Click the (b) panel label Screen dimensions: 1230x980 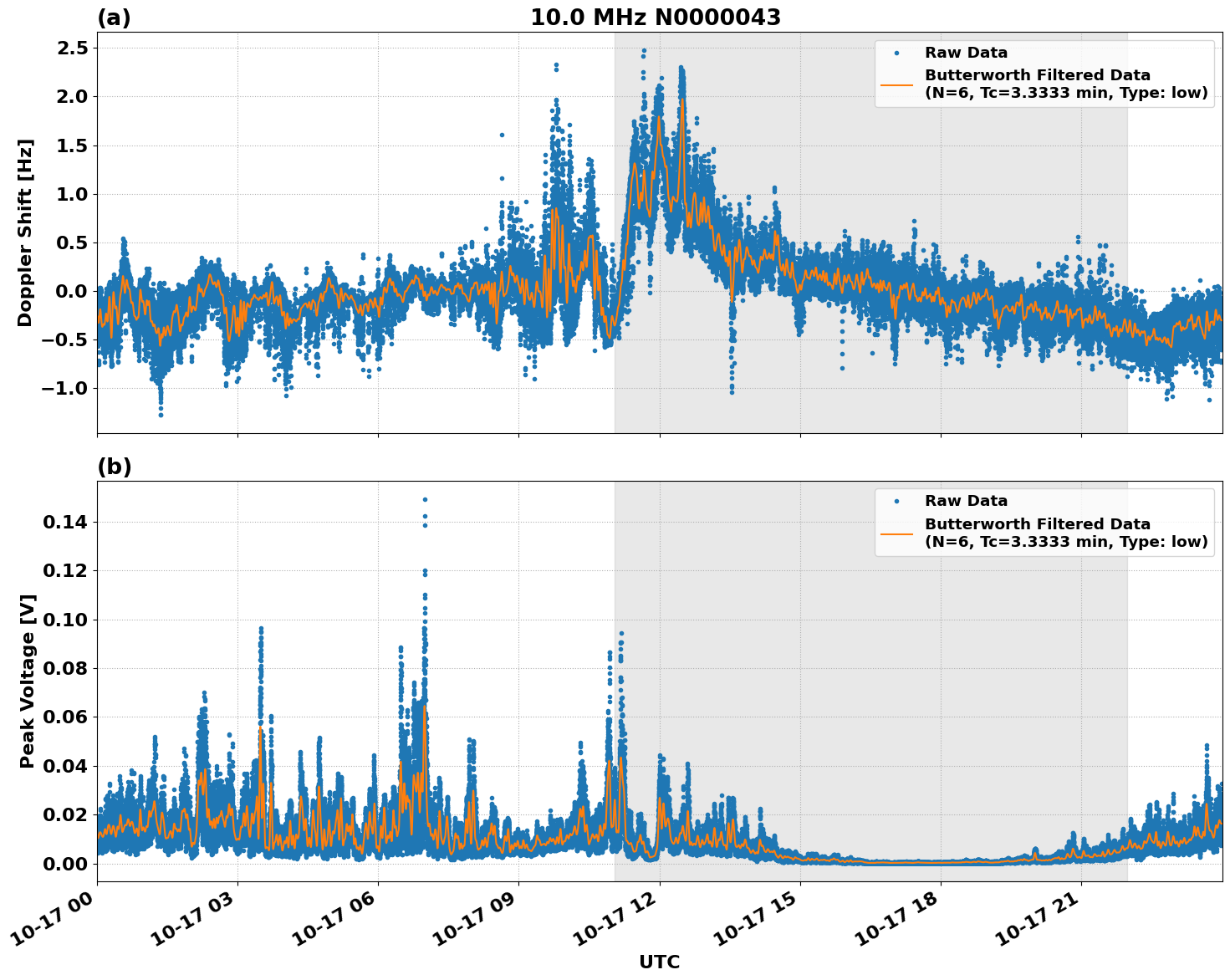115,467
